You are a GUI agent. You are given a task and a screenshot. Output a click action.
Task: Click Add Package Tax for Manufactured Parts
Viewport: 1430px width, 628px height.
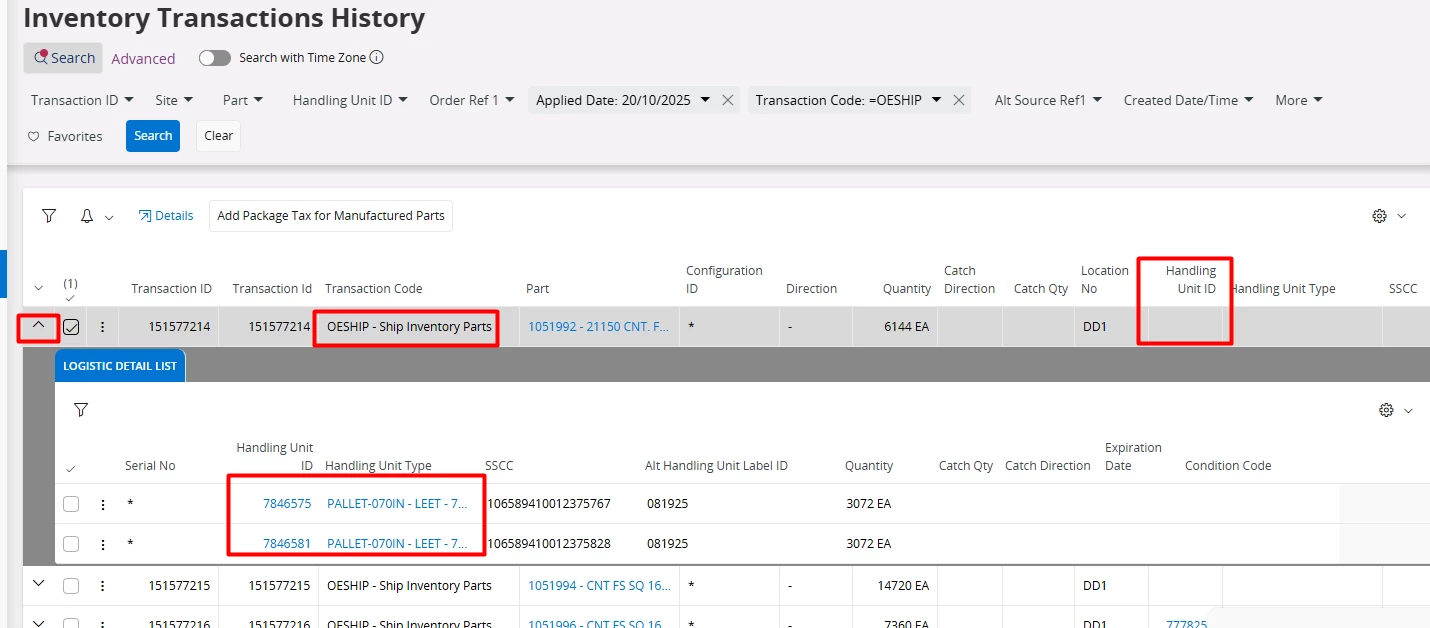331,216
